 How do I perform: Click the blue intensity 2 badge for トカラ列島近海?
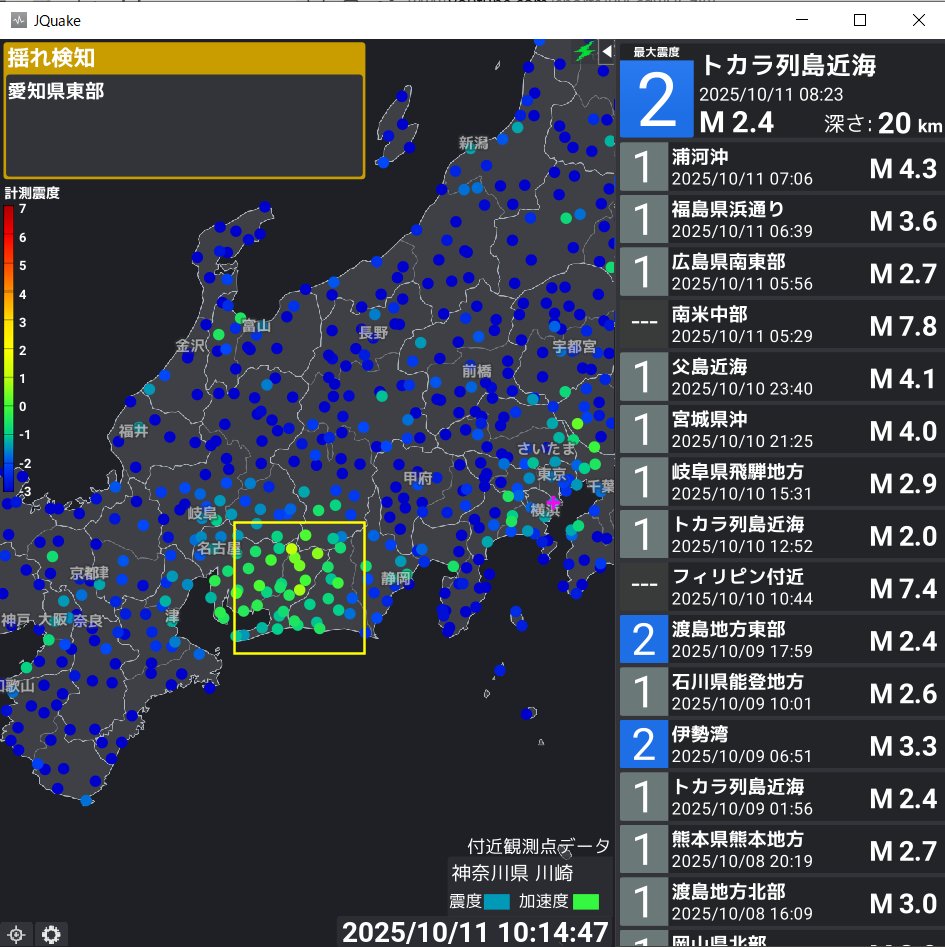click(655, 100)
